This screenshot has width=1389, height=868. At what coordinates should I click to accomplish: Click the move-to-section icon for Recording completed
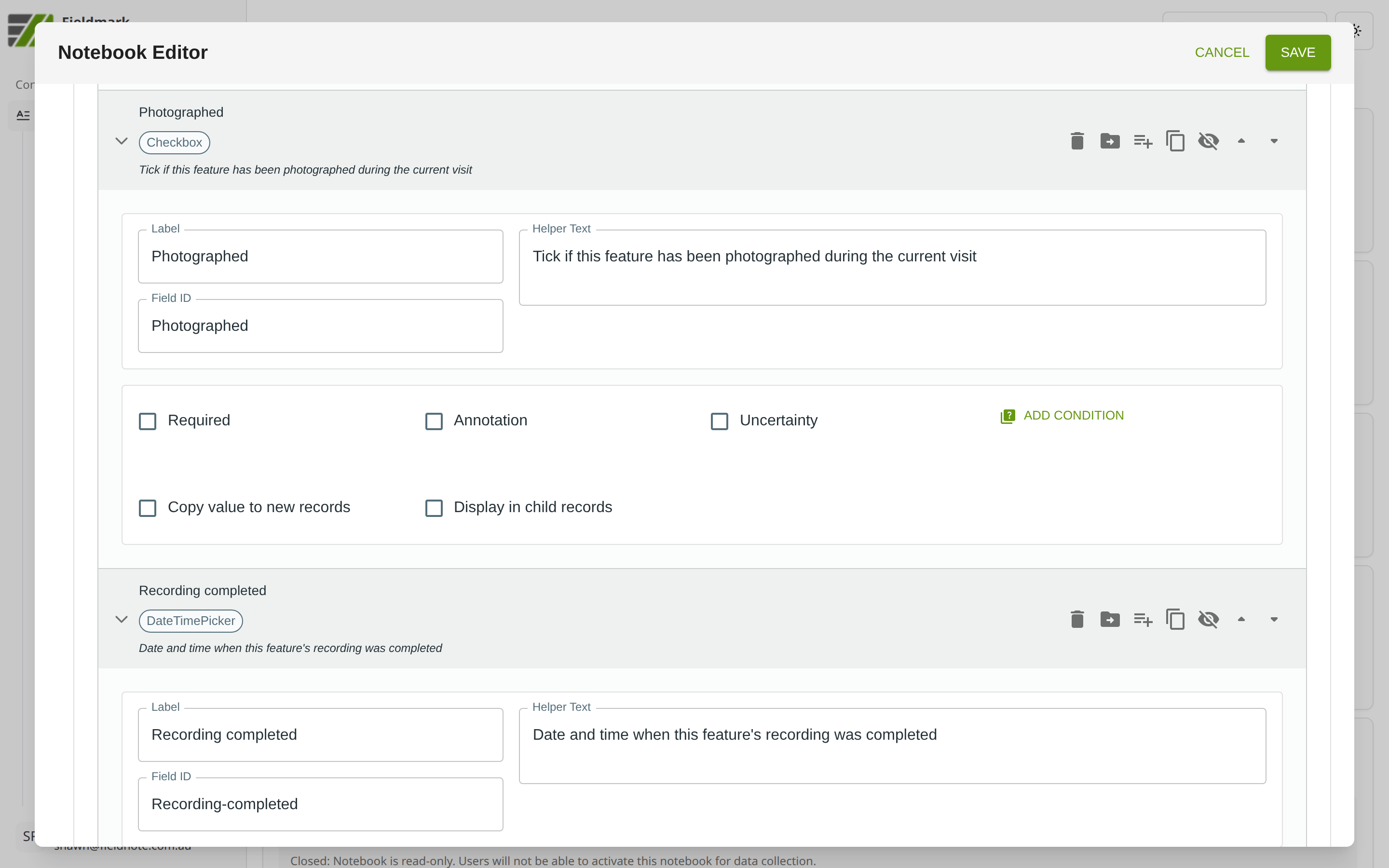[x=1109, y=620]
